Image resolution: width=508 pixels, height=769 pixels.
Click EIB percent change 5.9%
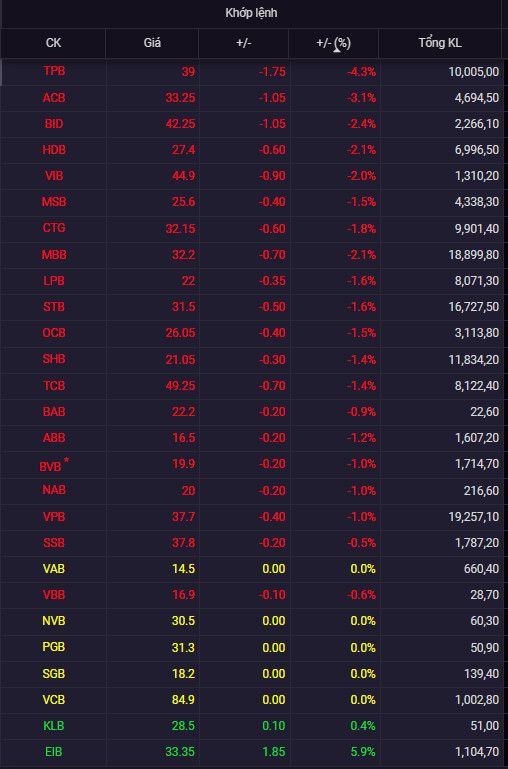coord(363,752)
